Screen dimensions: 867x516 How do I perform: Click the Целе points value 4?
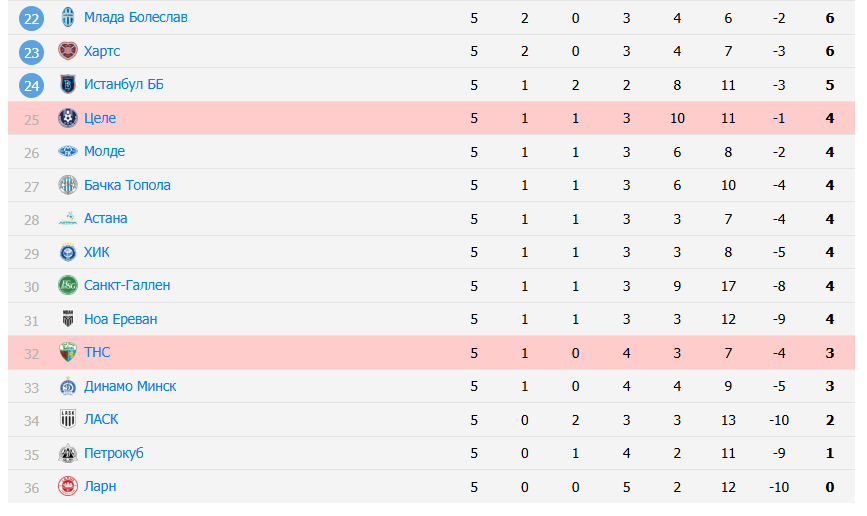[x=830, y=118]
